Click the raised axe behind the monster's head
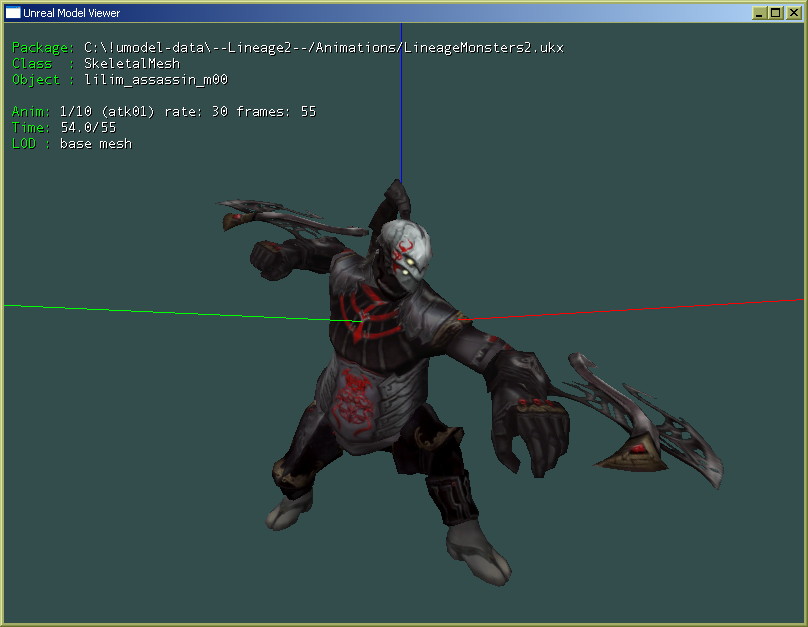The width and height of the screenshot is (808, 627). [291, 219]
